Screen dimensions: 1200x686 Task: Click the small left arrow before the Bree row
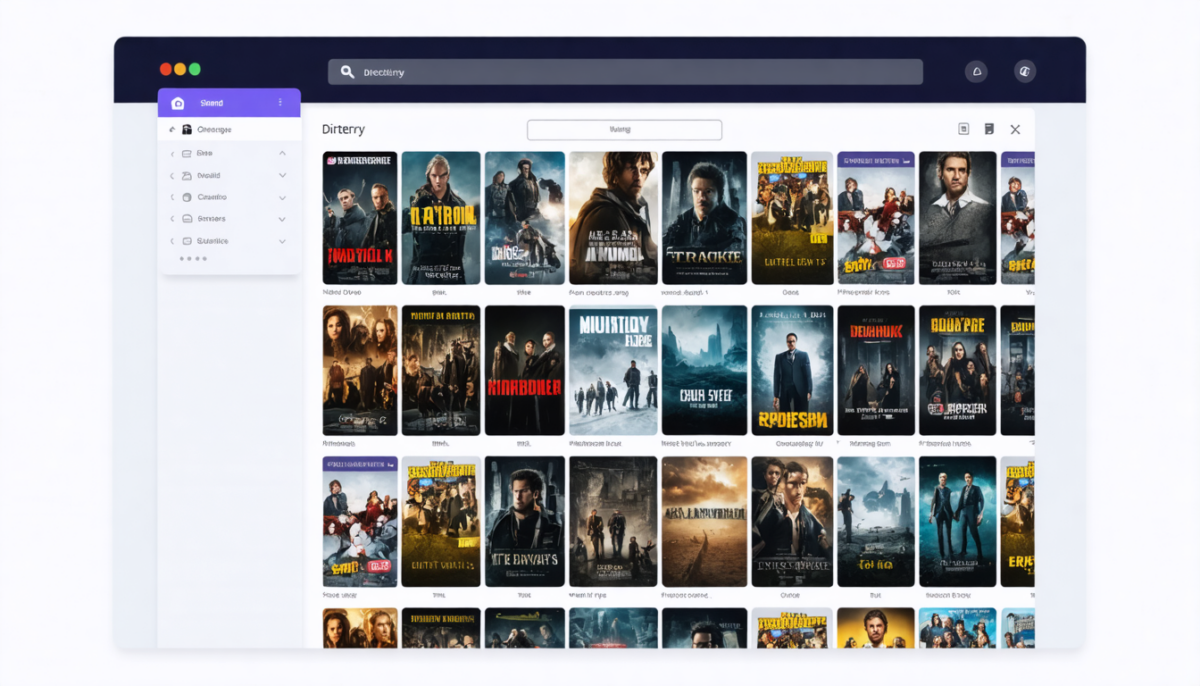(172, 154)
